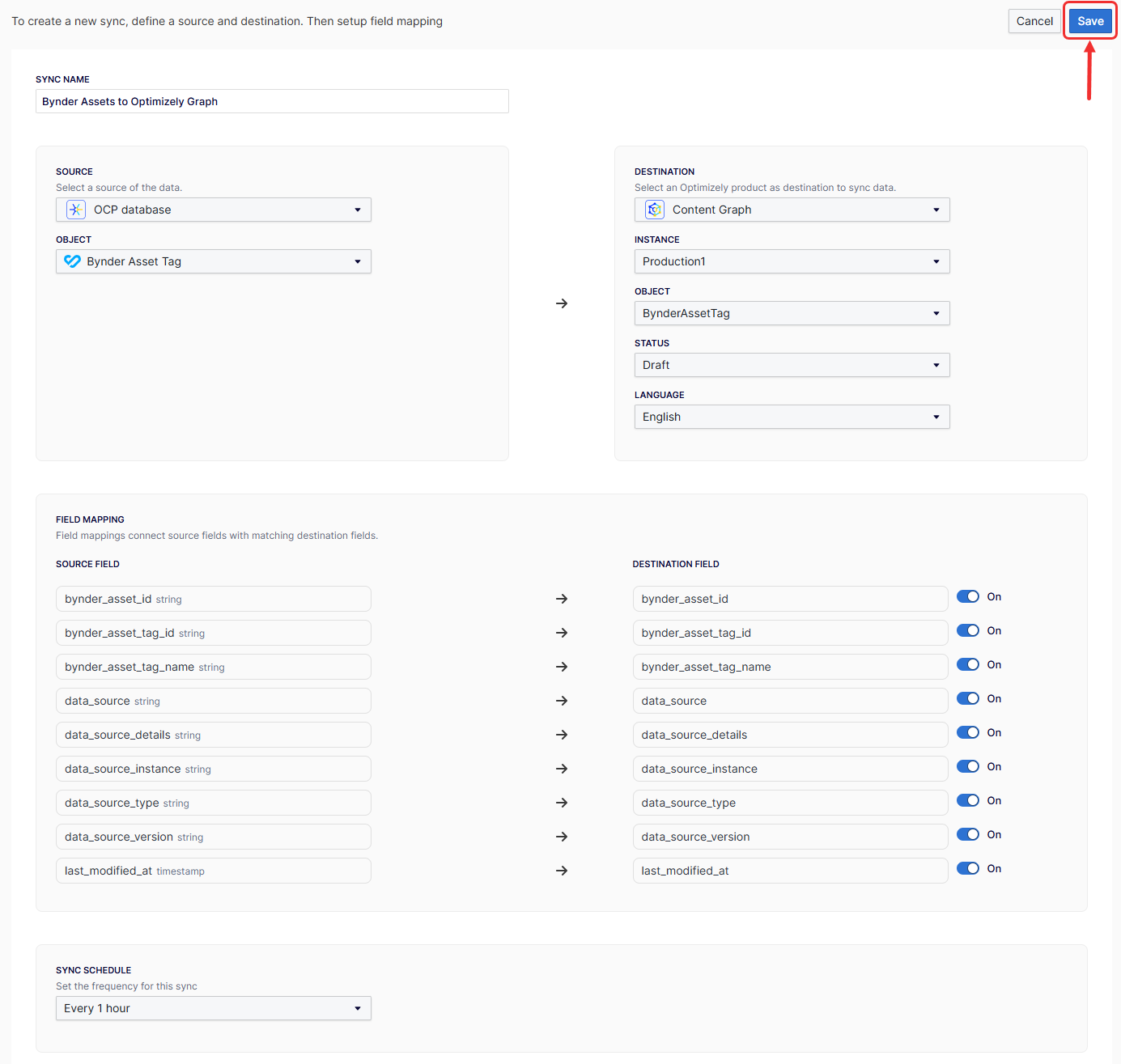This screenshot has width=1121, height=1064.
Task: Disable the data_source_details mapping switch
Action: click(968, 732)
